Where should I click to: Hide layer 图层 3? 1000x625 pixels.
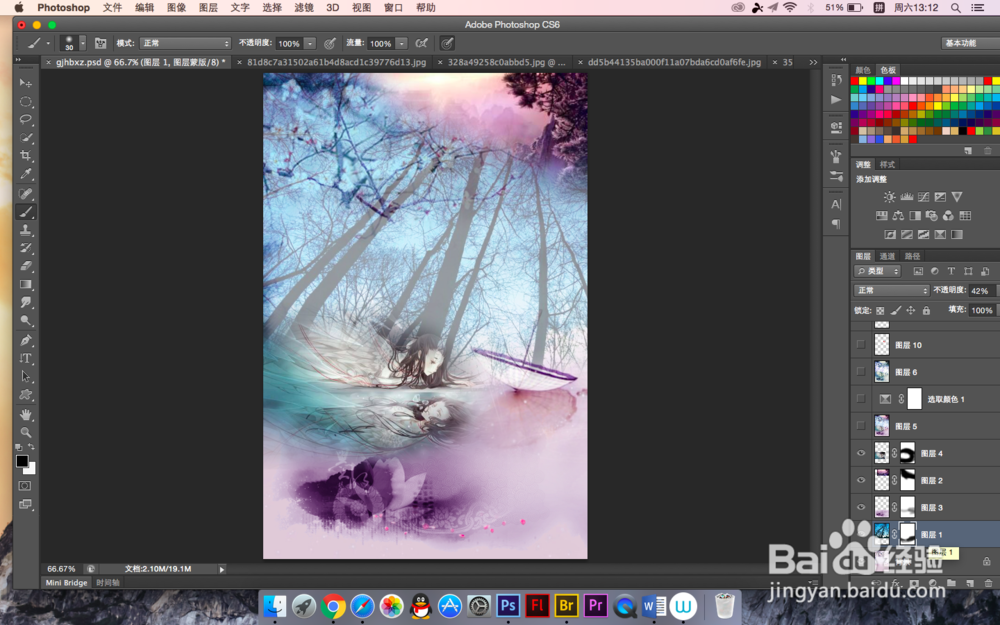point(861,508)
